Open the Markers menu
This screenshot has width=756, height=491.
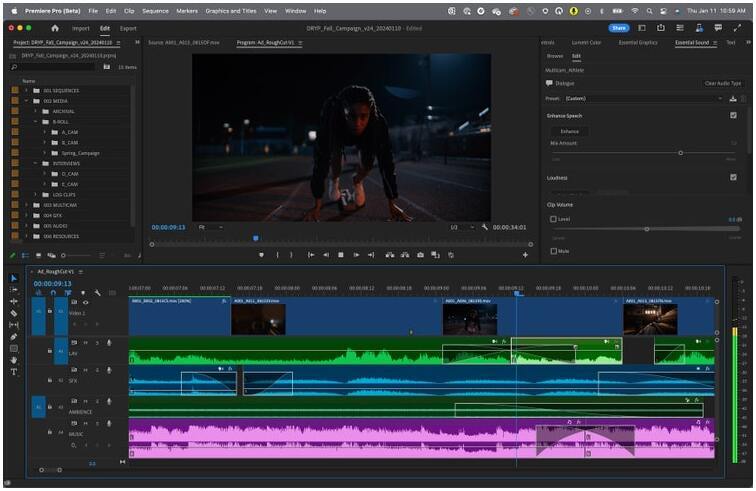[187, 11]
